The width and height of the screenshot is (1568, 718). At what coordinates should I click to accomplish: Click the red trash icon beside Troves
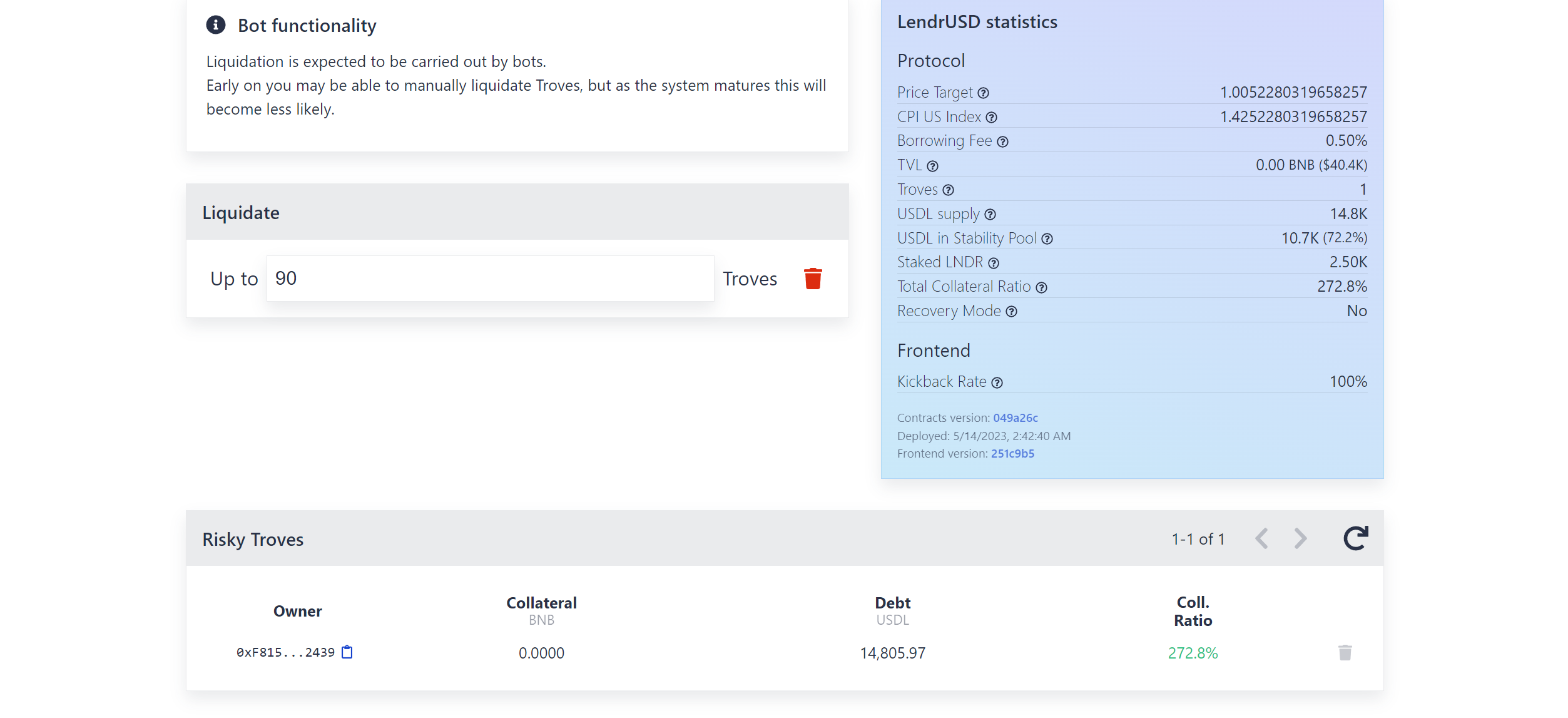coord(813,279)
